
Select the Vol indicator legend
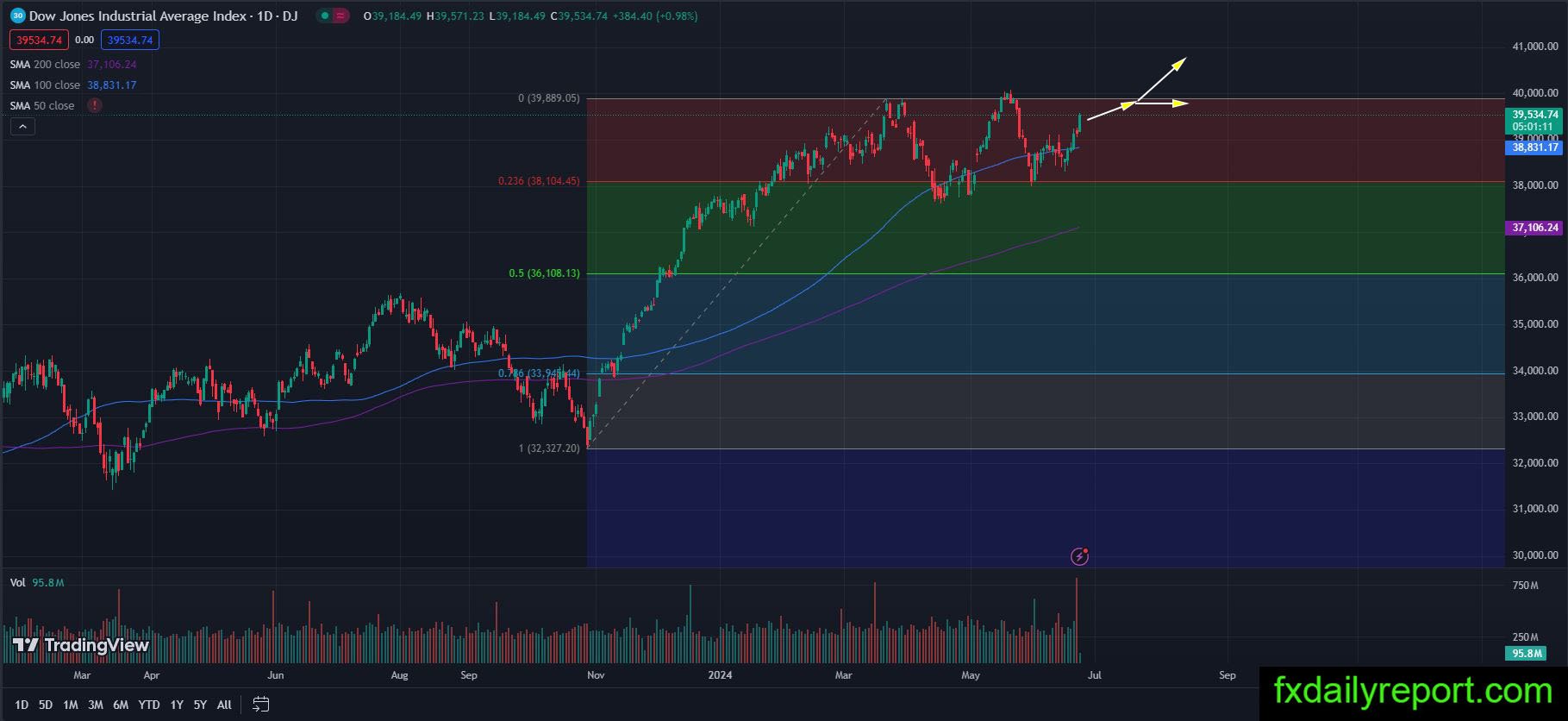[17, 582]
